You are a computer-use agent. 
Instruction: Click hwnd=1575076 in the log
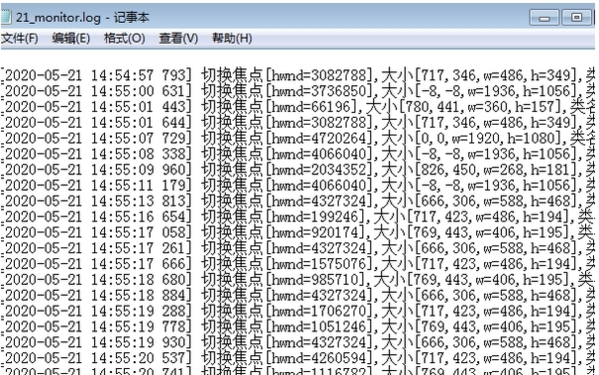point(320,264)
